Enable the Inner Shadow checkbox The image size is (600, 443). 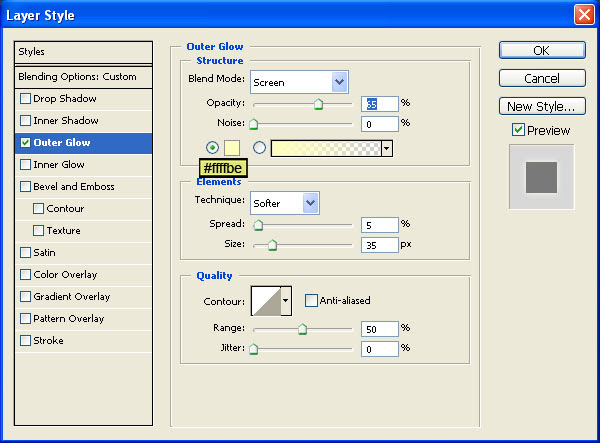point(25,121)
